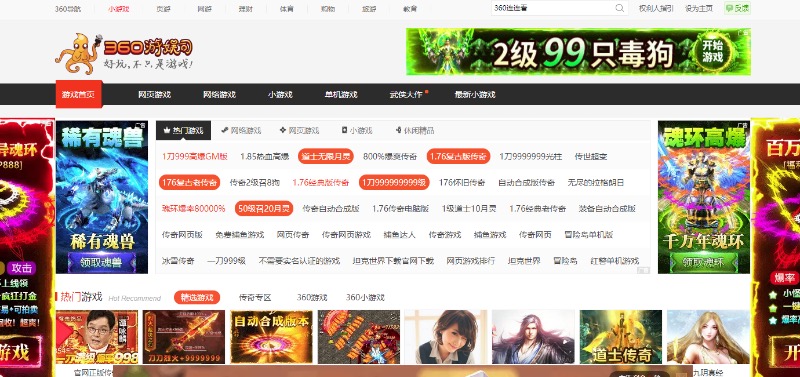800x377 pixels.
Task: Open the 魂环高爆 ad with 领取魂环 button
Action: 704,197
